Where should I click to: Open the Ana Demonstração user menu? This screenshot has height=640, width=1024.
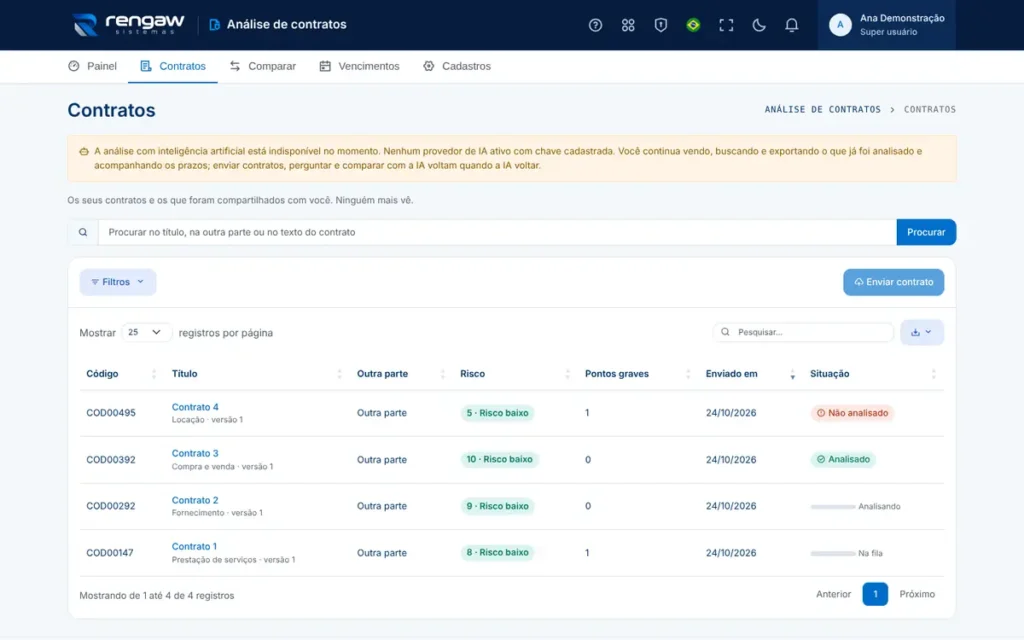[886, 25]
